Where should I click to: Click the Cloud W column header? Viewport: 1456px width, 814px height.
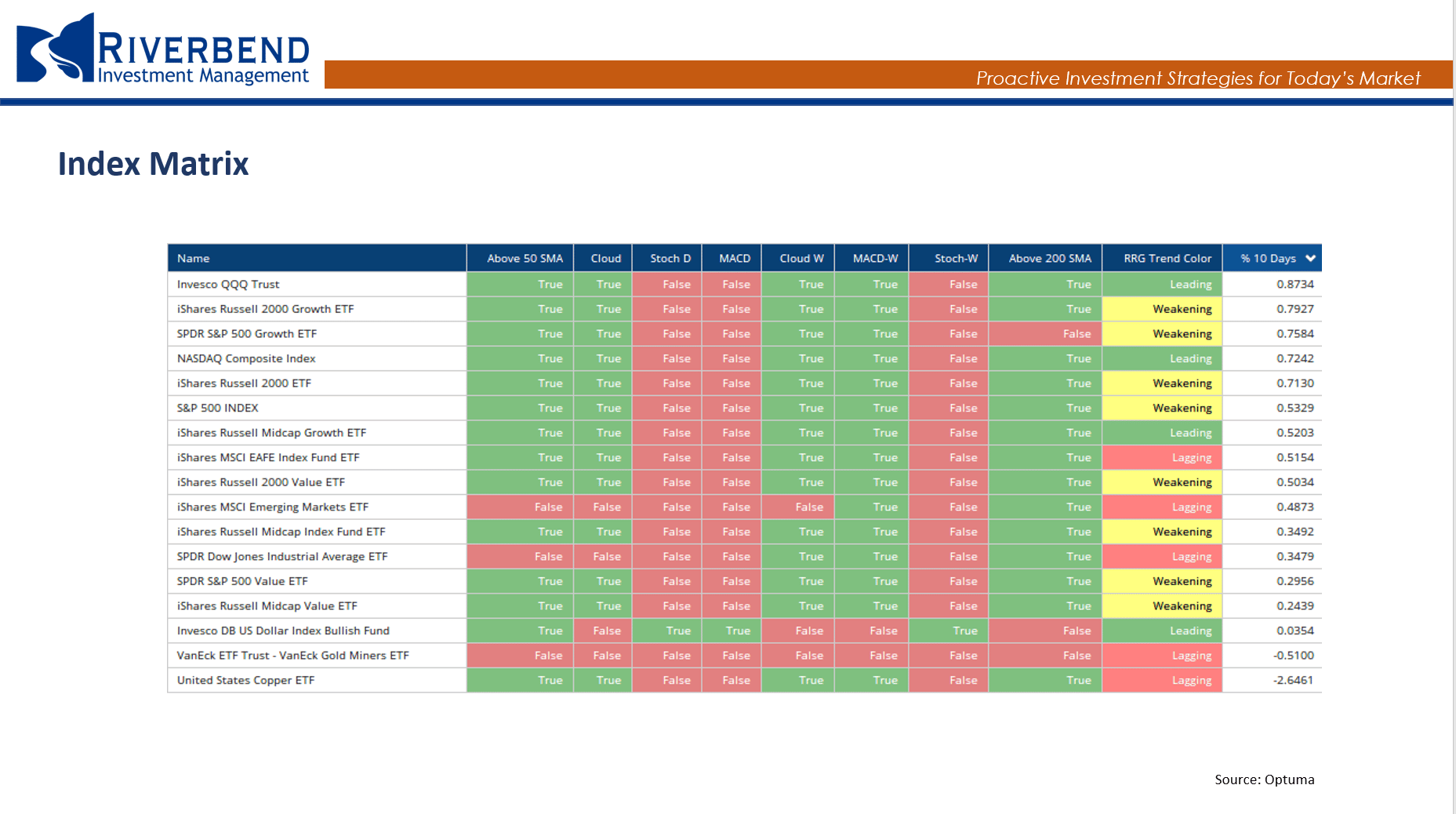(x=798, y=258)
